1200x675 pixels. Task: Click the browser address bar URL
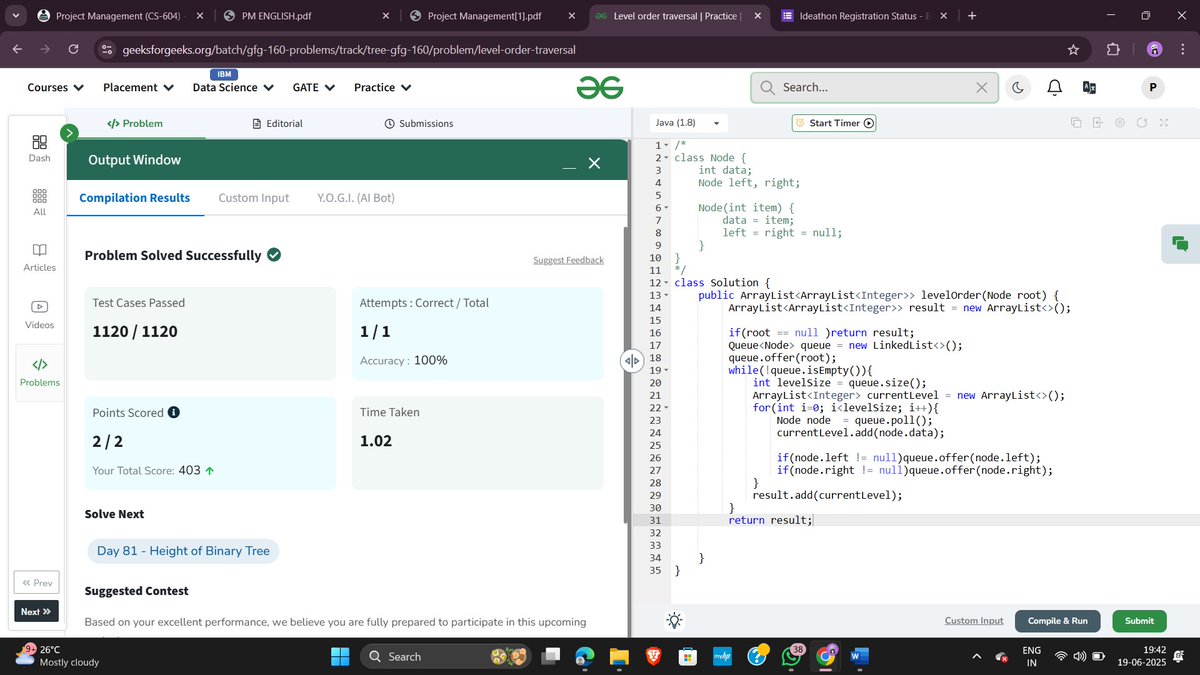348,49
